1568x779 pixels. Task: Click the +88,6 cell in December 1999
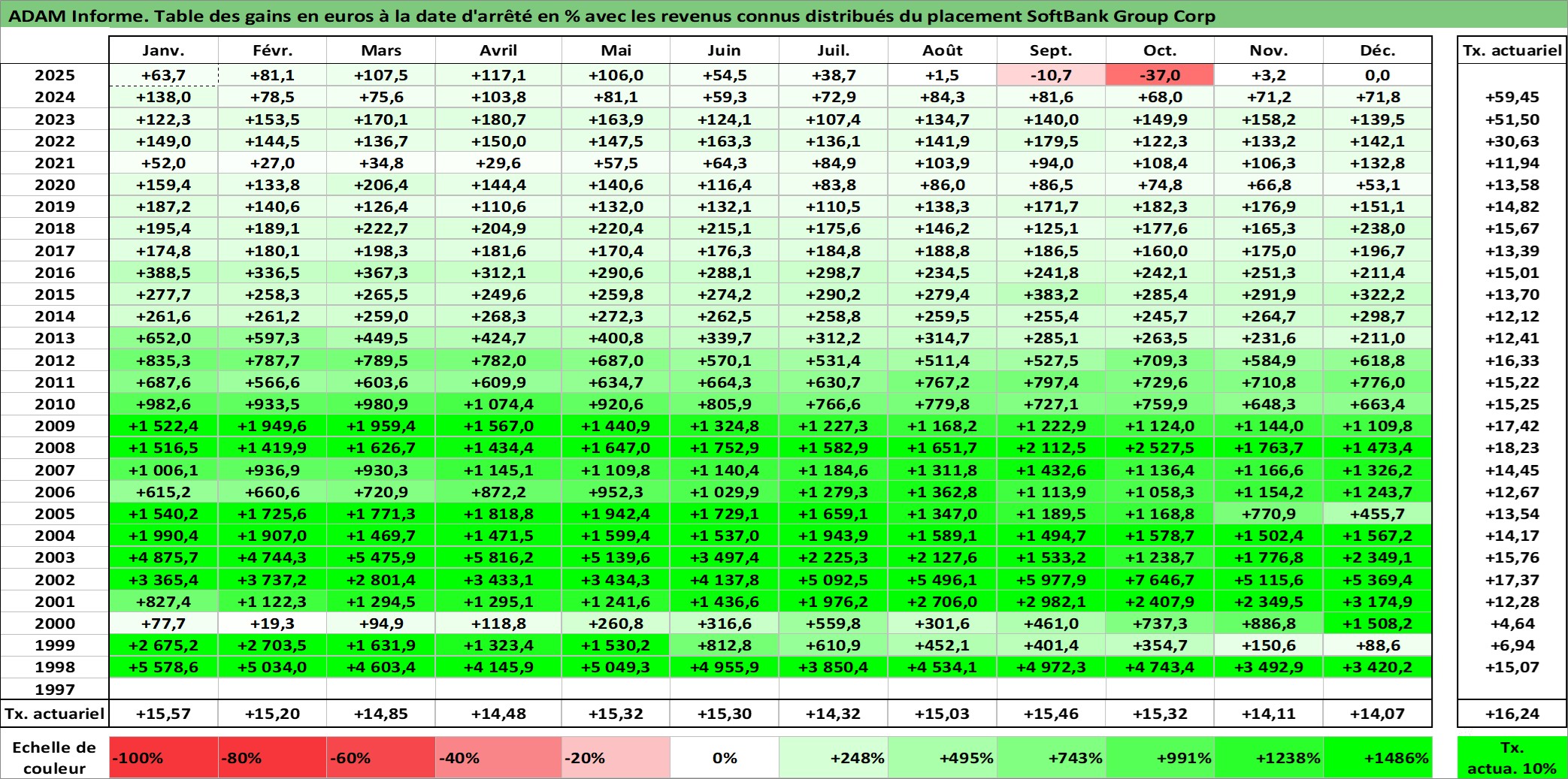click(x=1378, y=645)
